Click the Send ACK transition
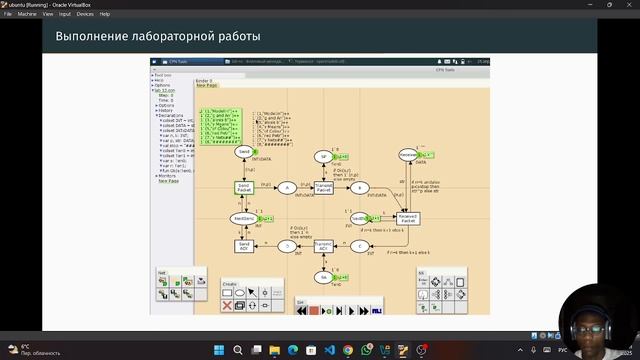This screenshot has width=640, height=360. click(x=244, y=246)
